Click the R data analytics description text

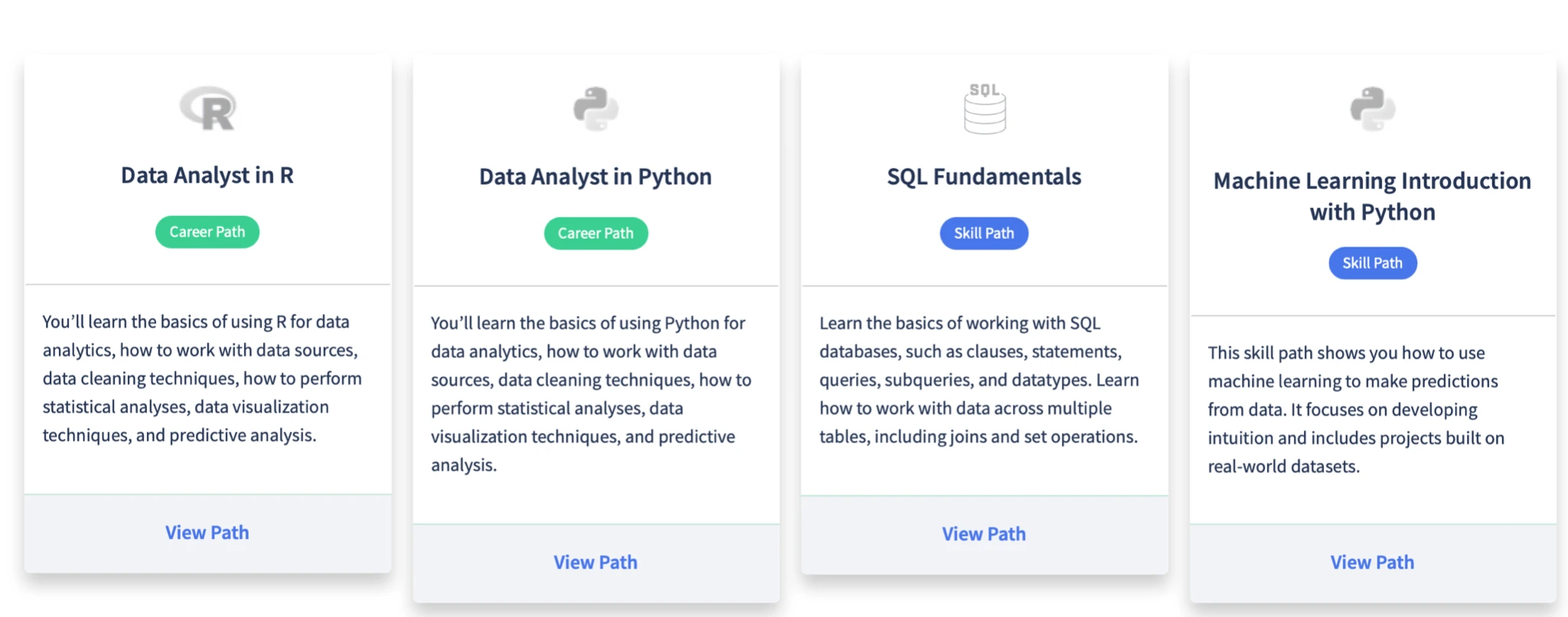coord(202,378)
